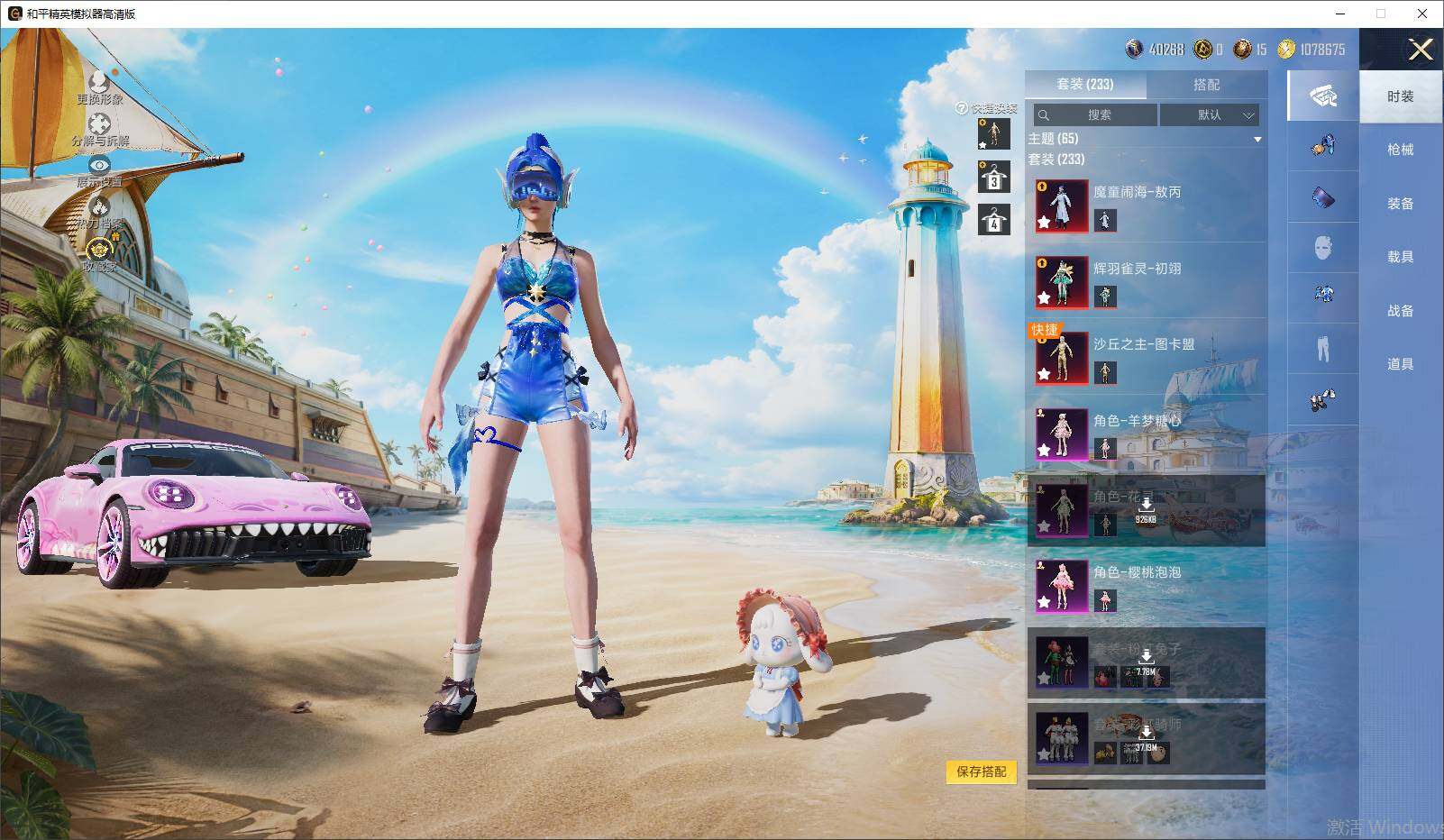Screen dimensions: 1444x840
Task: Select quick outfit hanger slot 4
Action: pyautogui.click(x=993, y=219)
